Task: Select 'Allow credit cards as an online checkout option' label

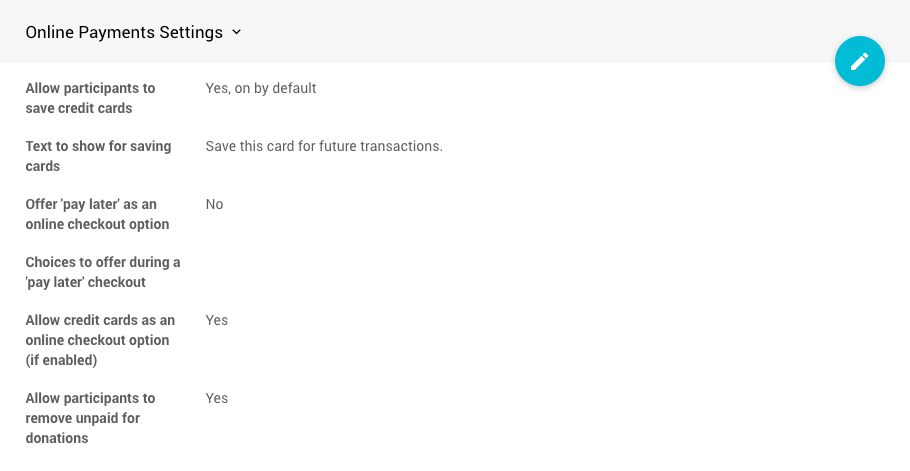Action: (x=100, y=340)
